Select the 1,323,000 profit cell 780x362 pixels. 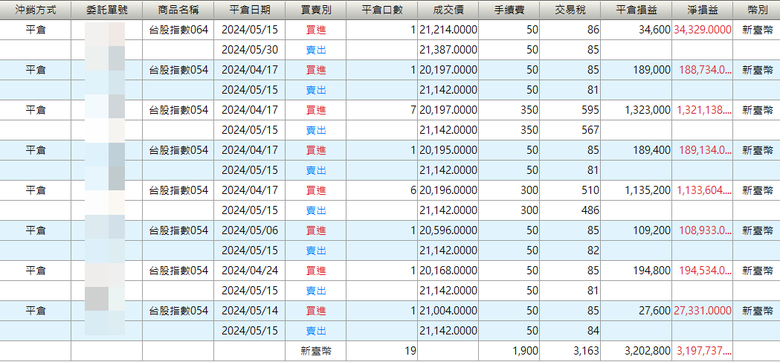[x=636, y=110]
